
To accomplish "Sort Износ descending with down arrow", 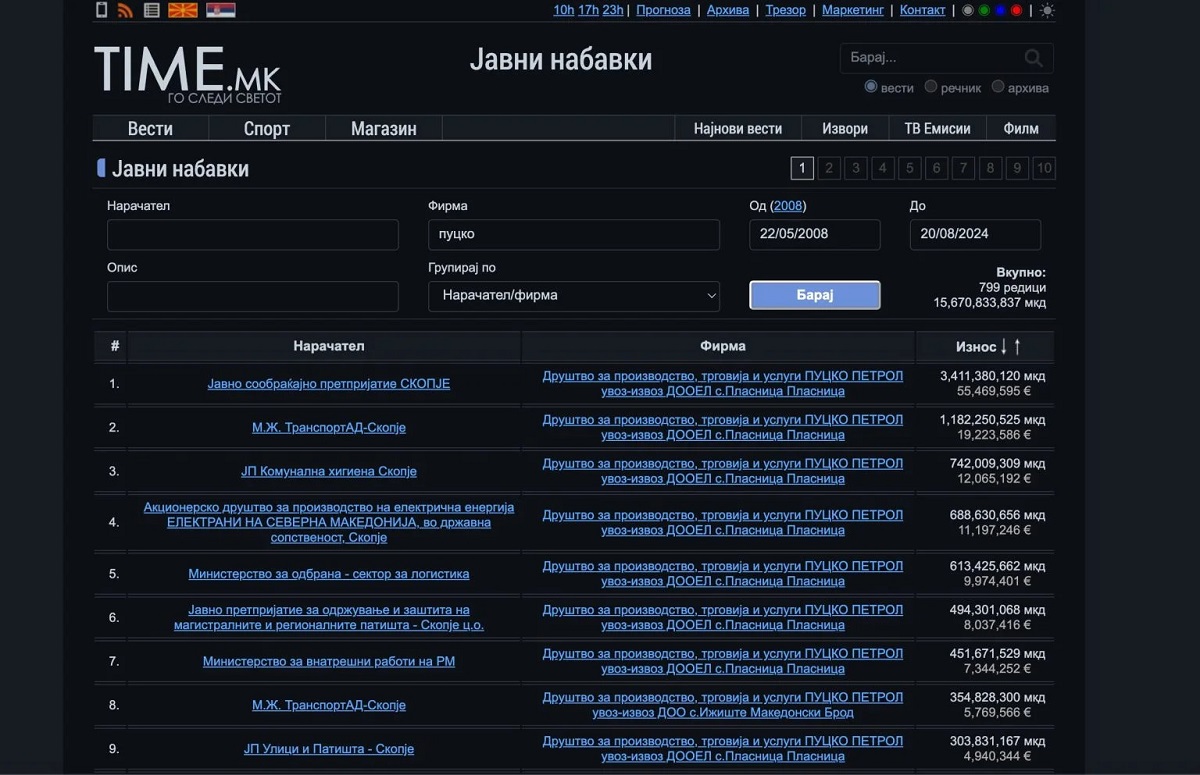I will click(1004, 347).
